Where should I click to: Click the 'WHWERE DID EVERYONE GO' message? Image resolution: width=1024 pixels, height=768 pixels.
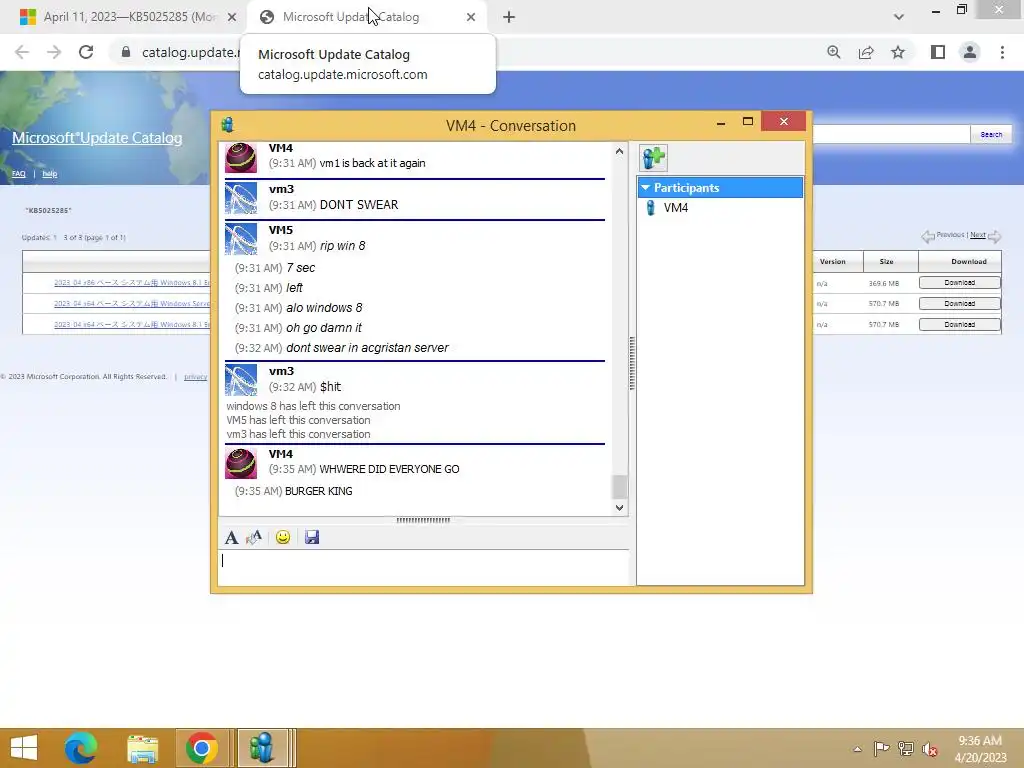(389, 469)
